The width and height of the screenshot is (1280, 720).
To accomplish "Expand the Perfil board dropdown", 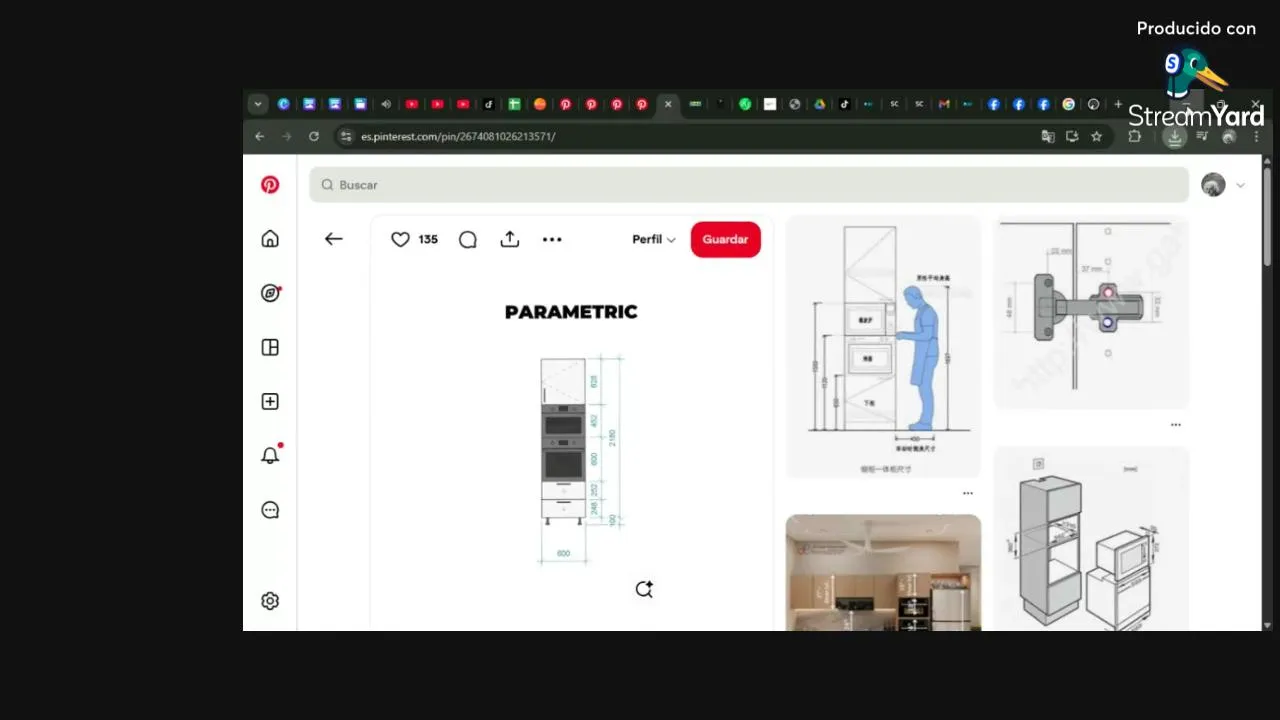I will point(654,239).
